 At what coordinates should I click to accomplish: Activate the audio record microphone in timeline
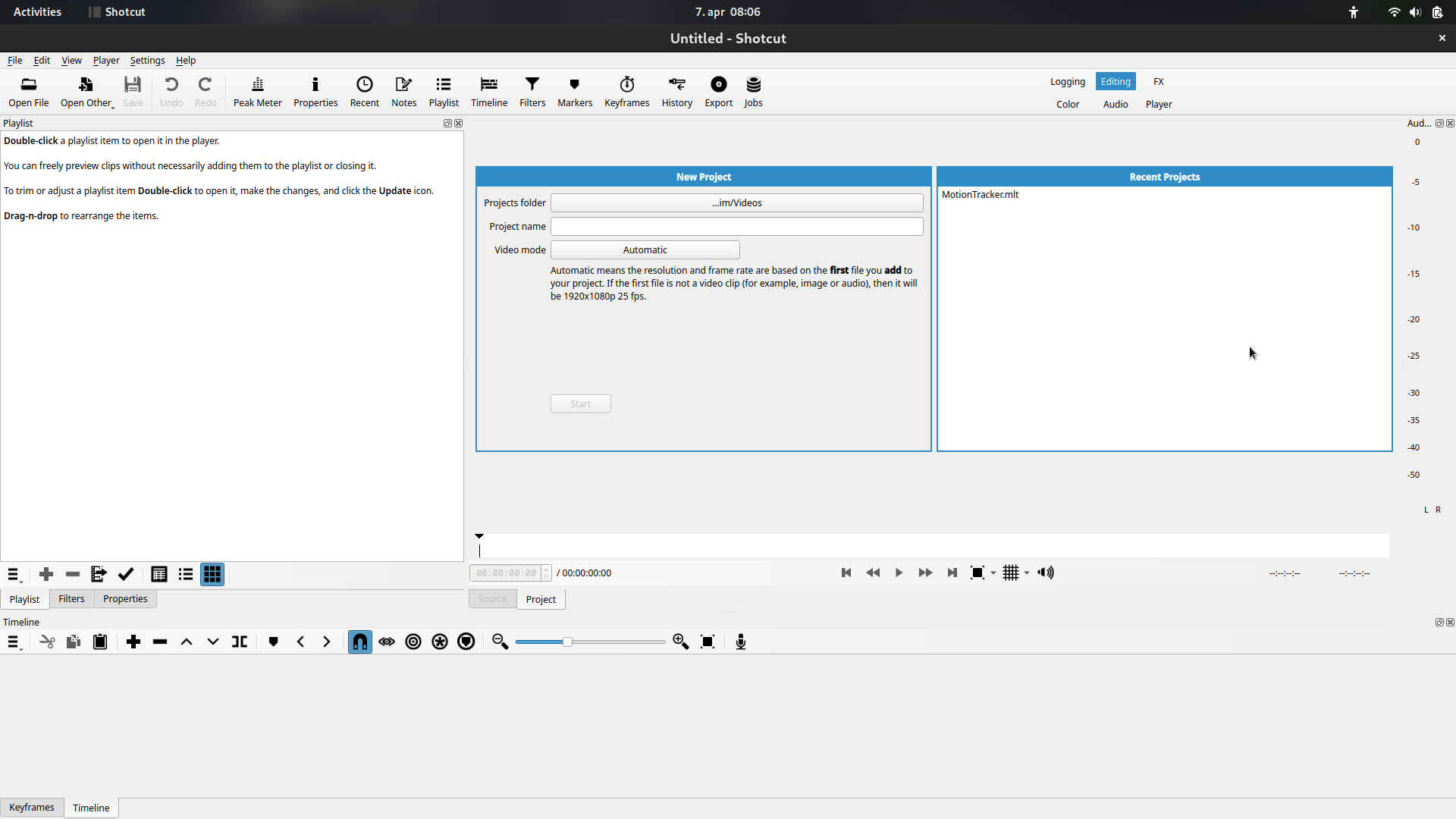[741, 641]
